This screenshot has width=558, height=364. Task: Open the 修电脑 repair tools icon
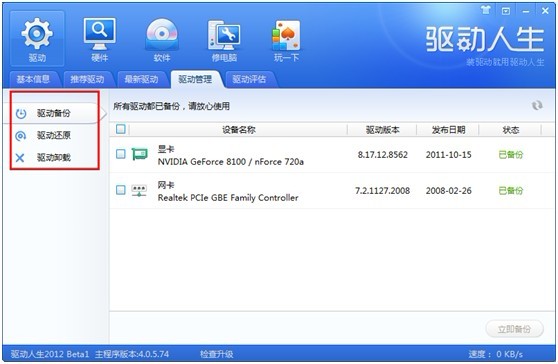224,39
